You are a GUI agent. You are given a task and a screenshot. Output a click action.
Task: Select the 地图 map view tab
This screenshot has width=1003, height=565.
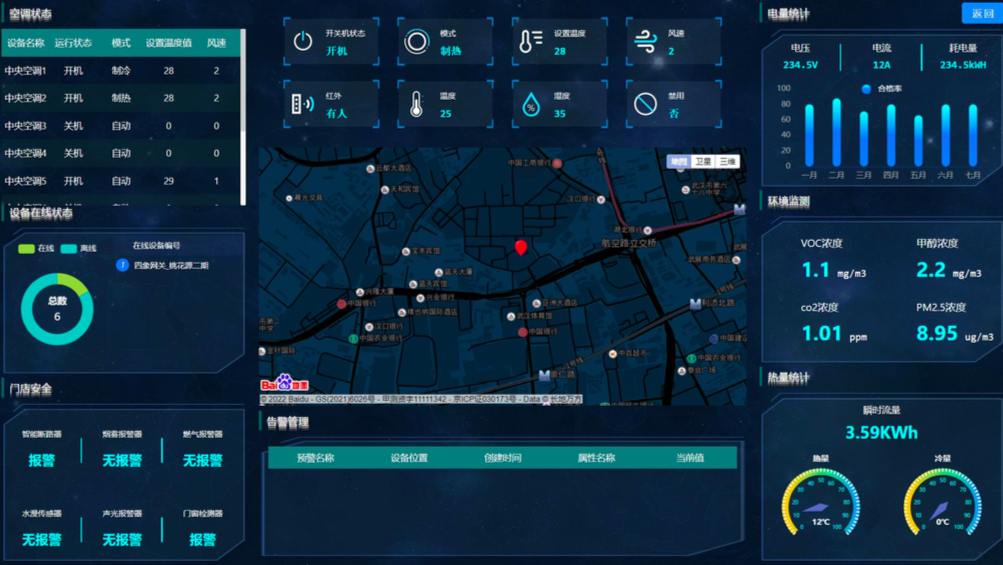679,161
